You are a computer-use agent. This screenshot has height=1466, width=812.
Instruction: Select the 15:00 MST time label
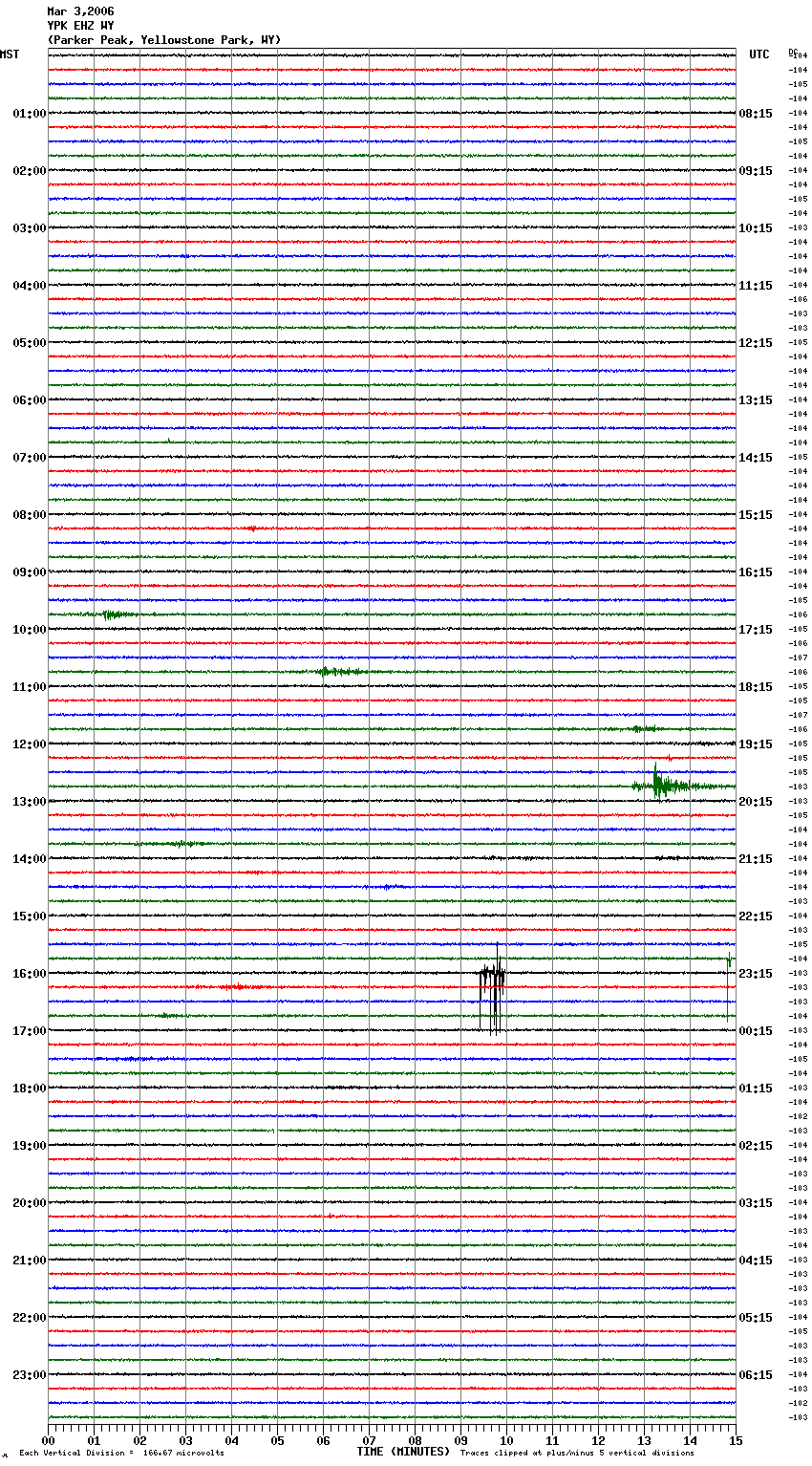pyautogui.click(x=29, y=916)
